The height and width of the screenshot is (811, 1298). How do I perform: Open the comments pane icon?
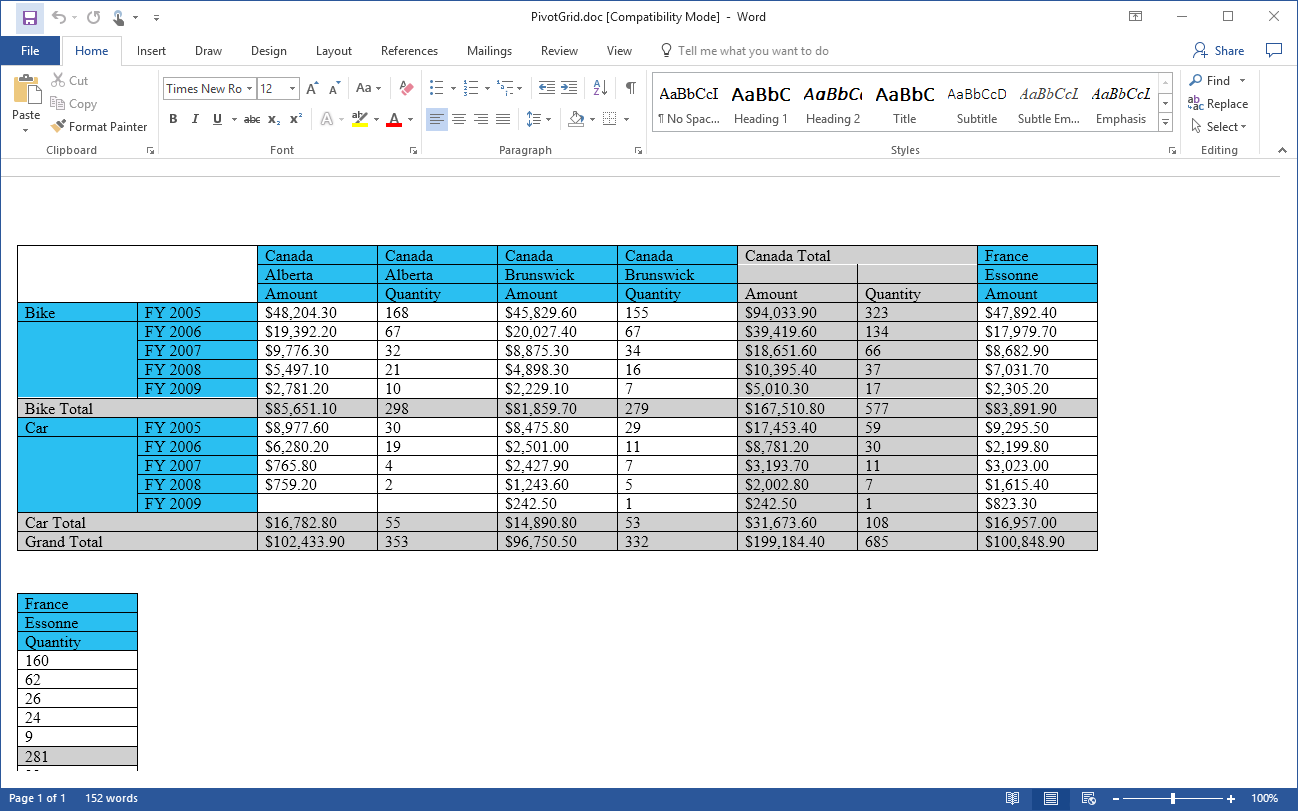coord(1274,50)
